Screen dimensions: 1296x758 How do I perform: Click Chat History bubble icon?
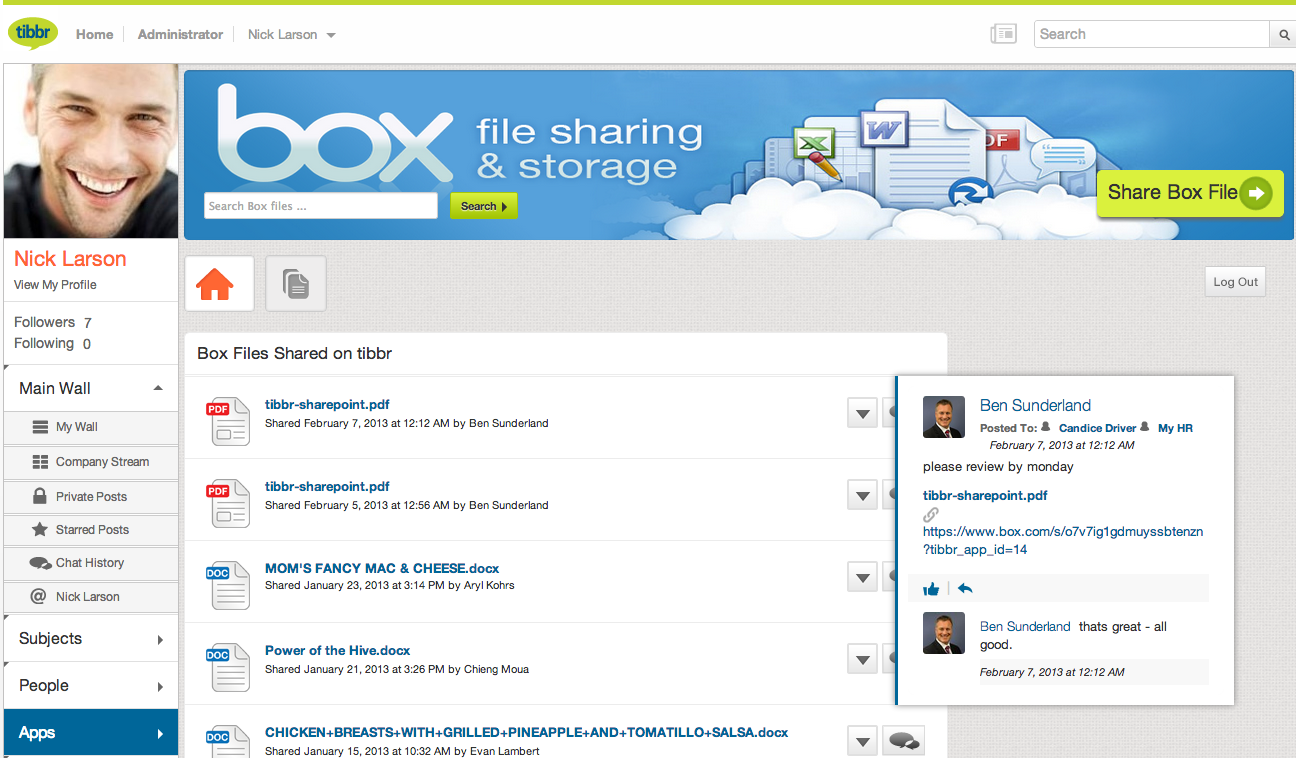click(40, 563)
